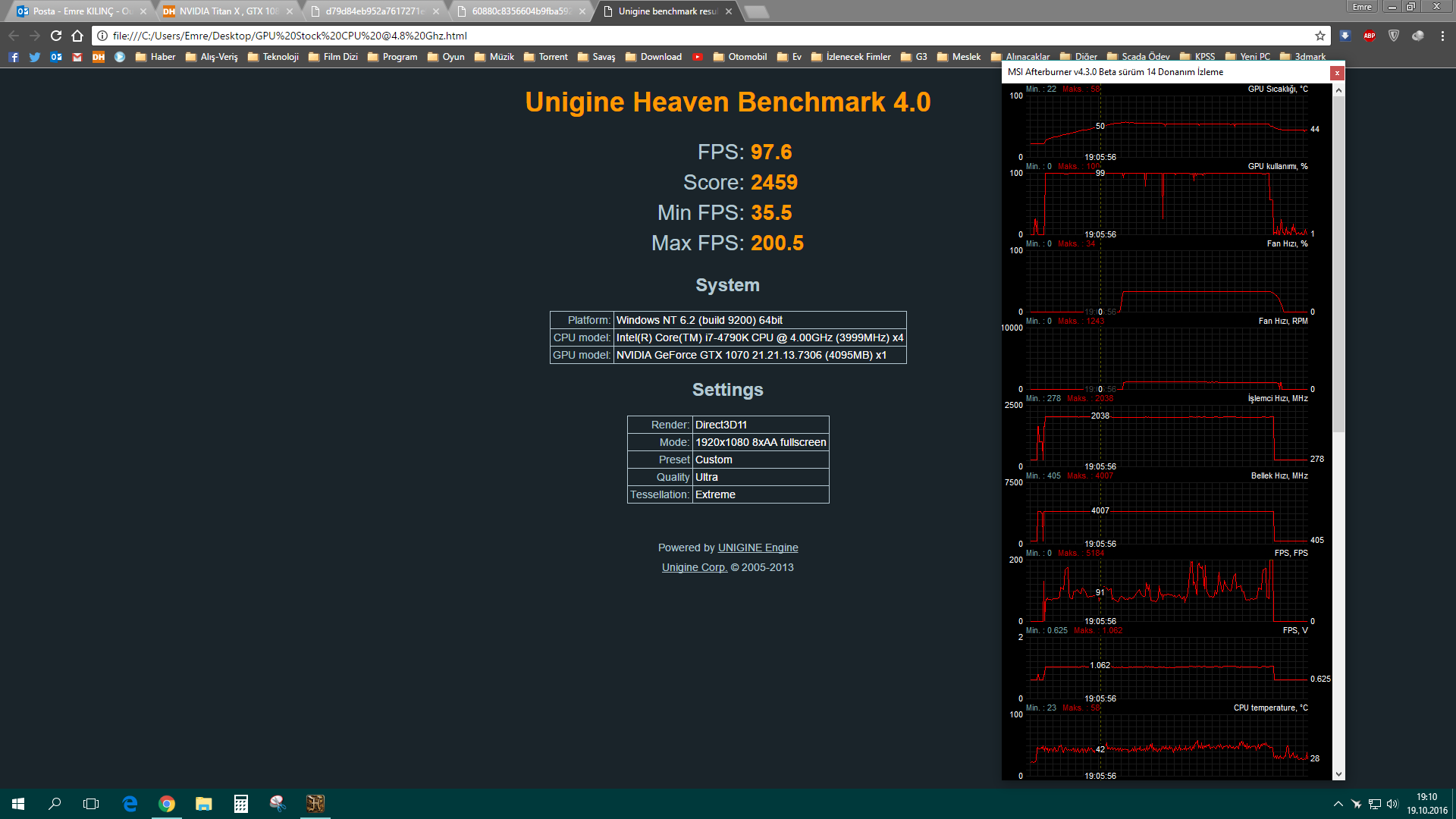The height and width of the screenshot is (819, 1456).
Task: Click the shield extension icon
Action: click(1394, 36)
